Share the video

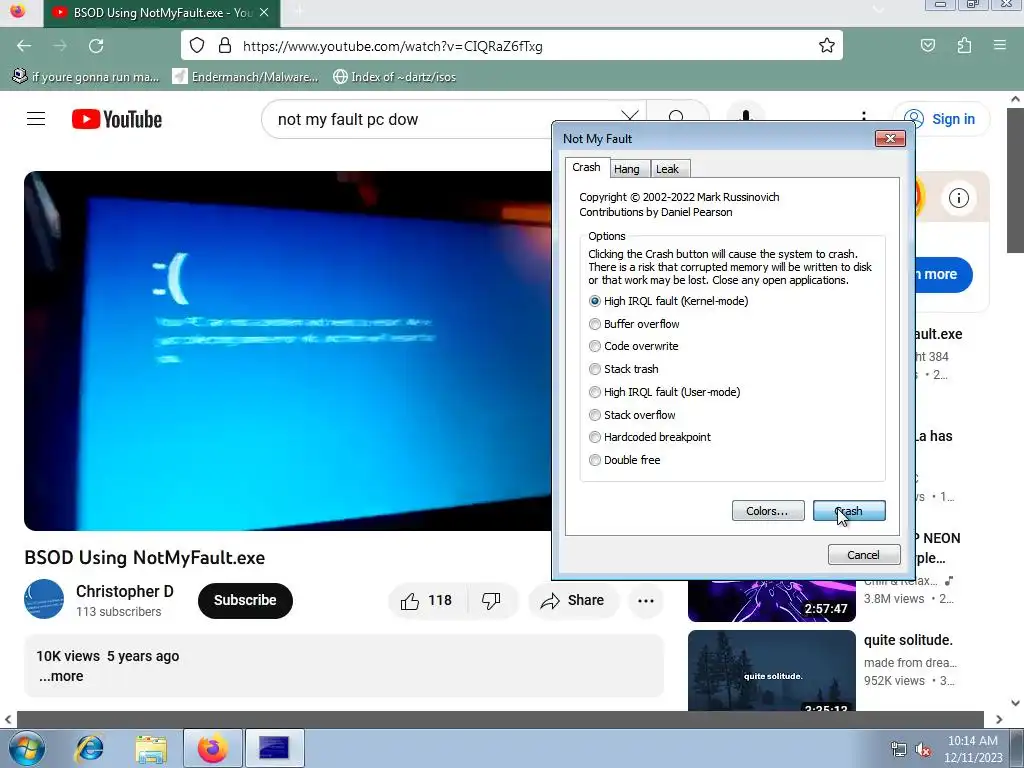tap(573, 600)
